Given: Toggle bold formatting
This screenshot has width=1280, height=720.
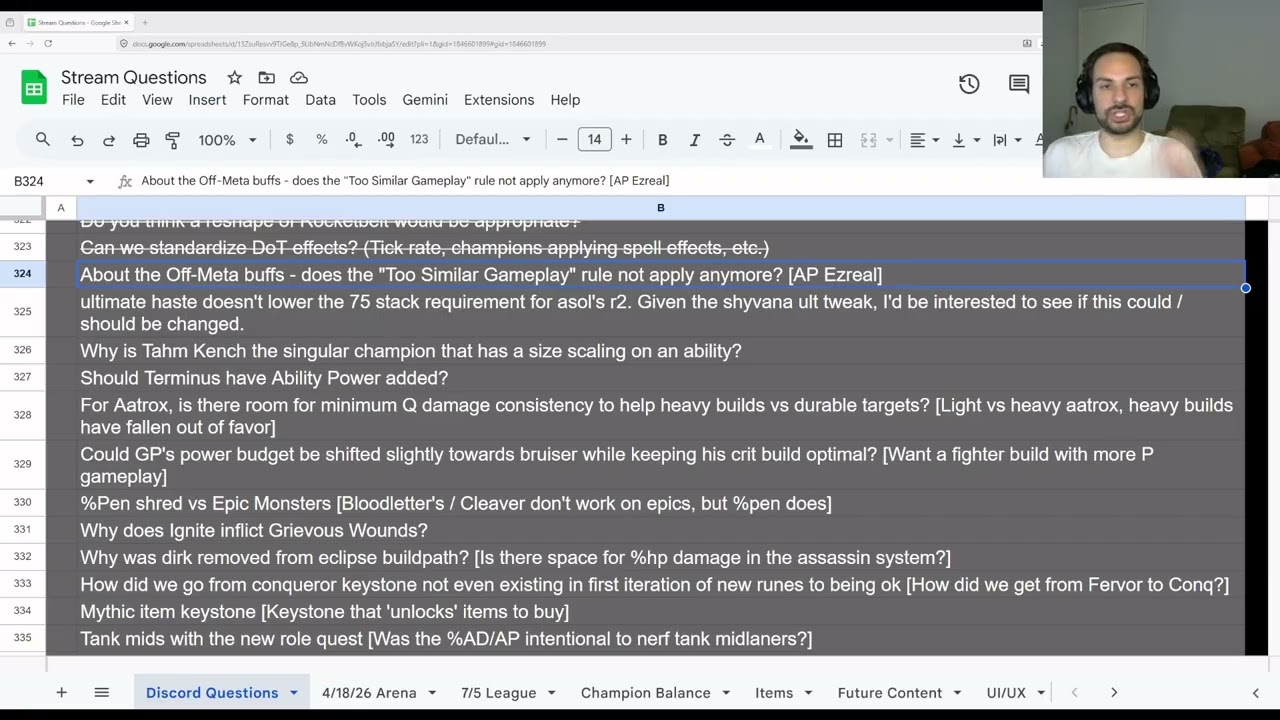Looking at the screenshot, I should (x=662, y=140).
